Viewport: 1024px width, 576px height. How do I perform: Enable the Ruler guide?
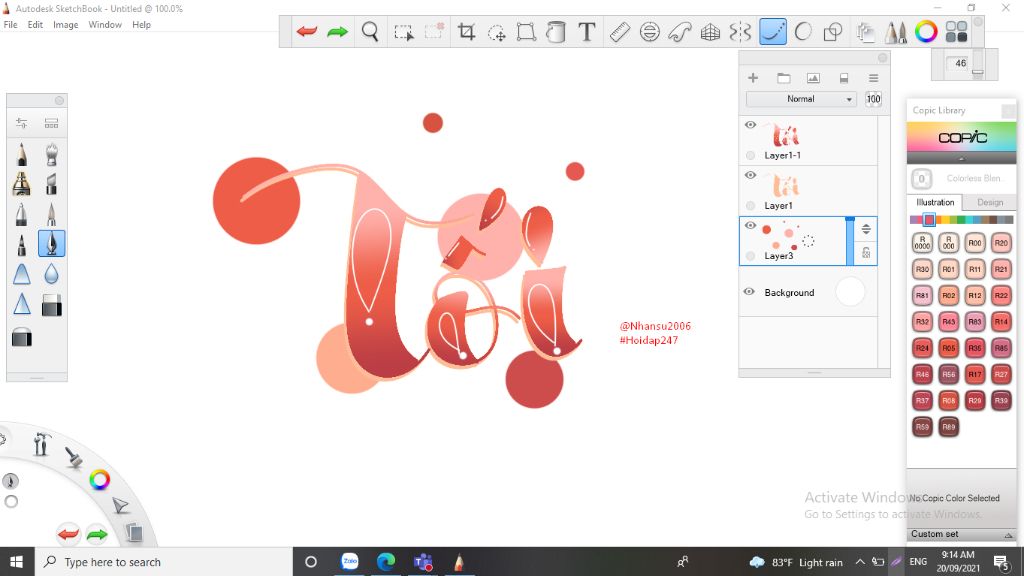[x=619, y=31]
